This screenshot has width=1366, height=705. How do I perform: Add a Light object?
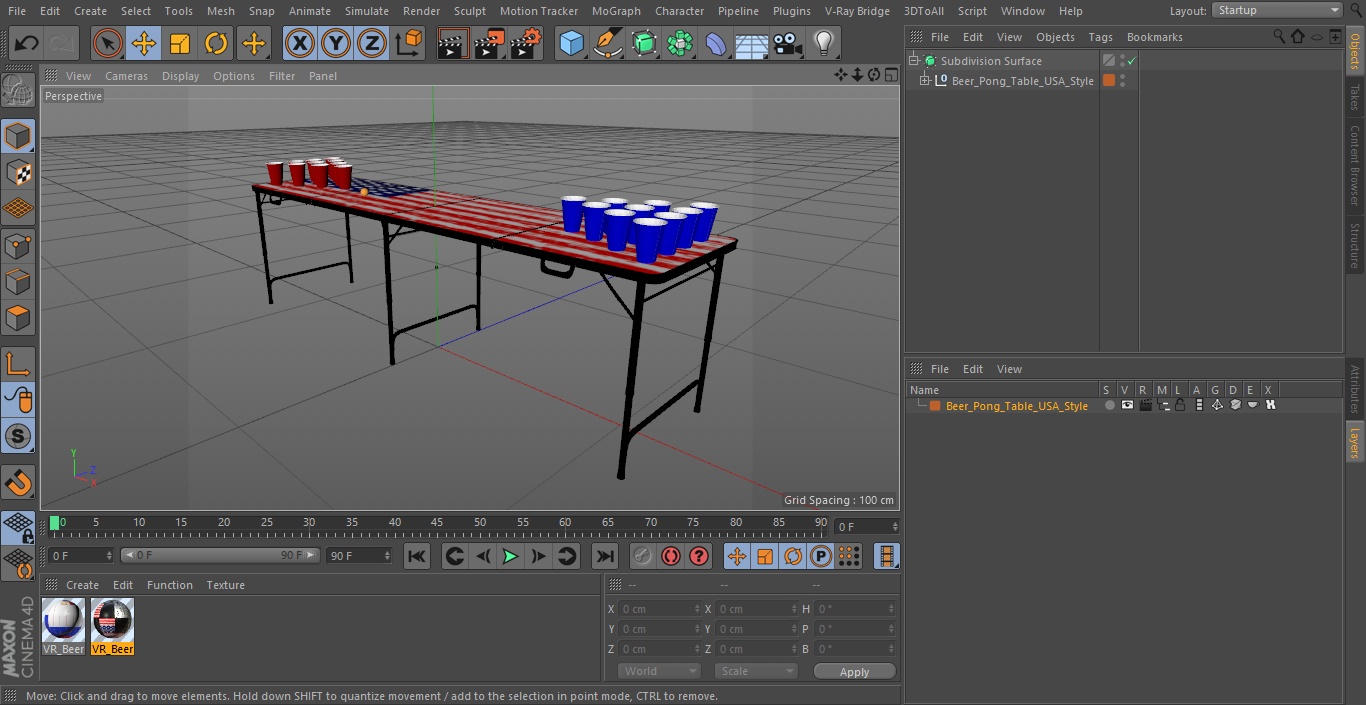click(823, 43)
